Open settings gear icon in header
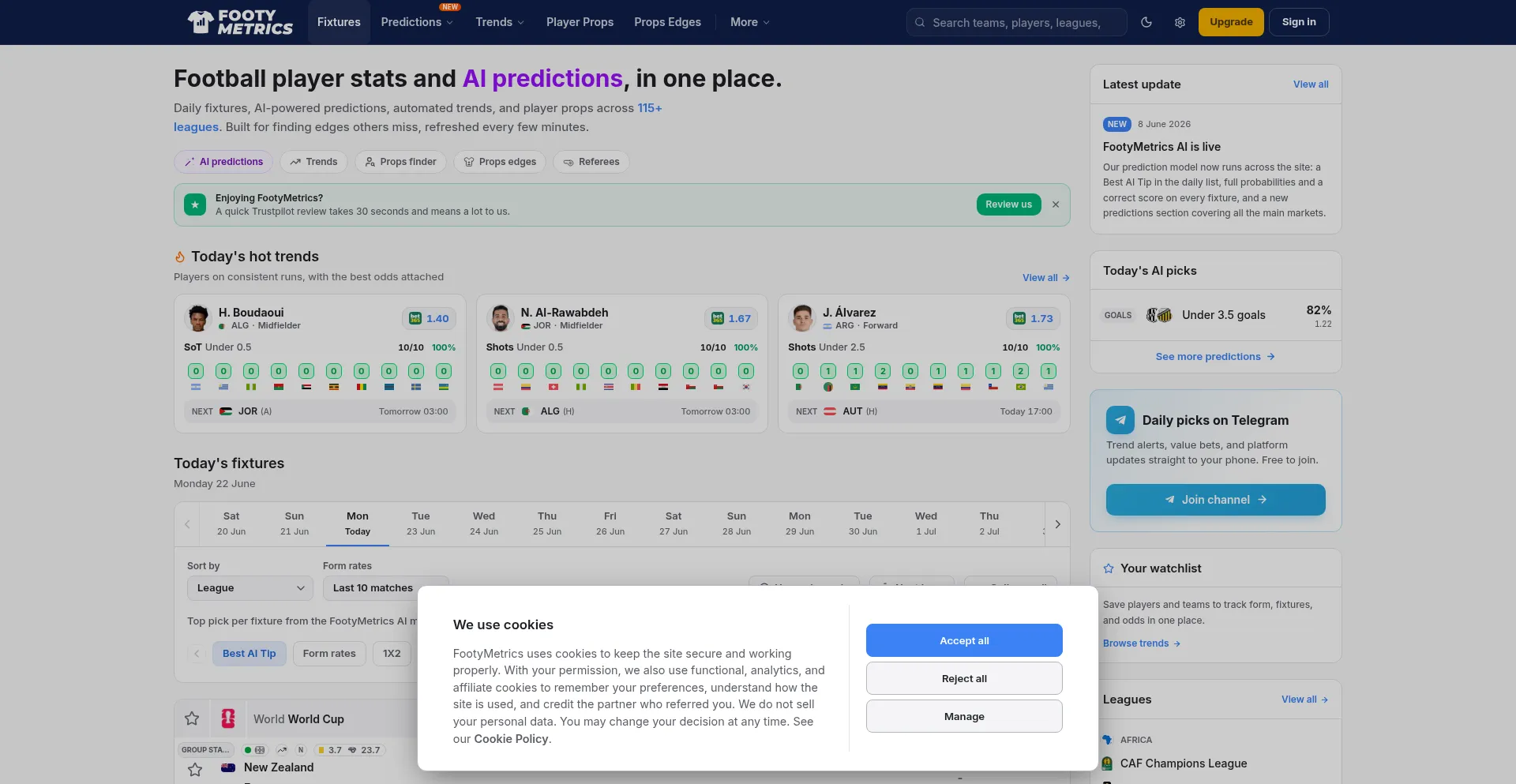The width and height of the screenshot is (1516, 784). [1180, 22]
